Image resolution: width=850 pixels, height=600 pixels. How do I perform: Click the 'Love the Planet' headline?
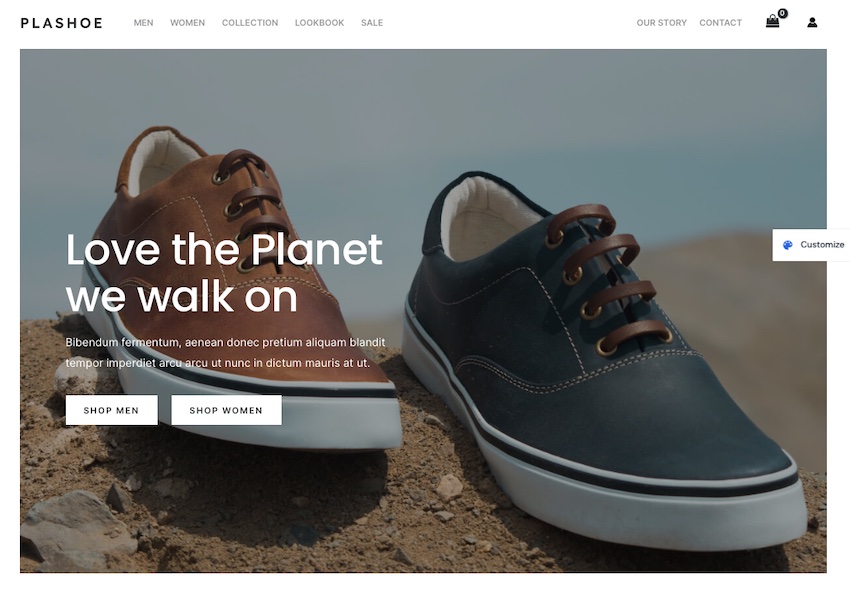click(224, 273)
